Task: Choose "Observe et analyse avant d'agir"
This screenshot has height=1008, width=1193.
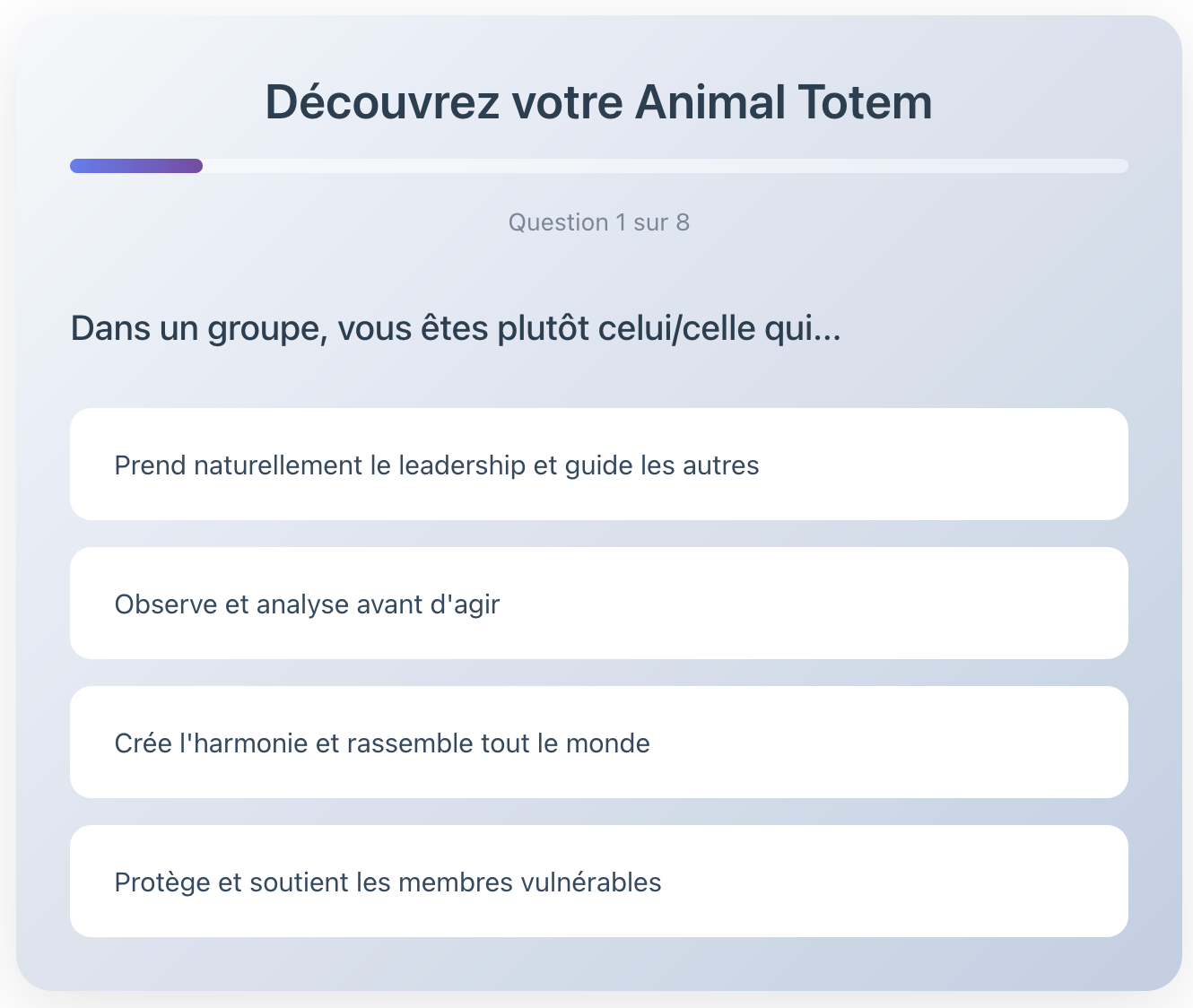Action: click(598, 604)
